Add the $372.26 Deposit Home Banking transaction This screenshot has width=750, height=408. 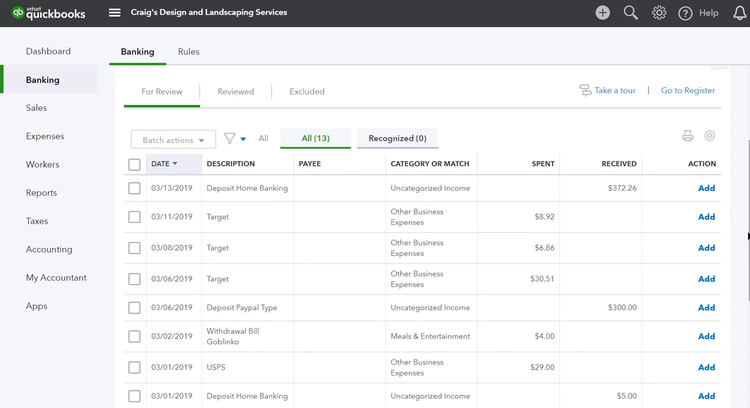[706, 188]
